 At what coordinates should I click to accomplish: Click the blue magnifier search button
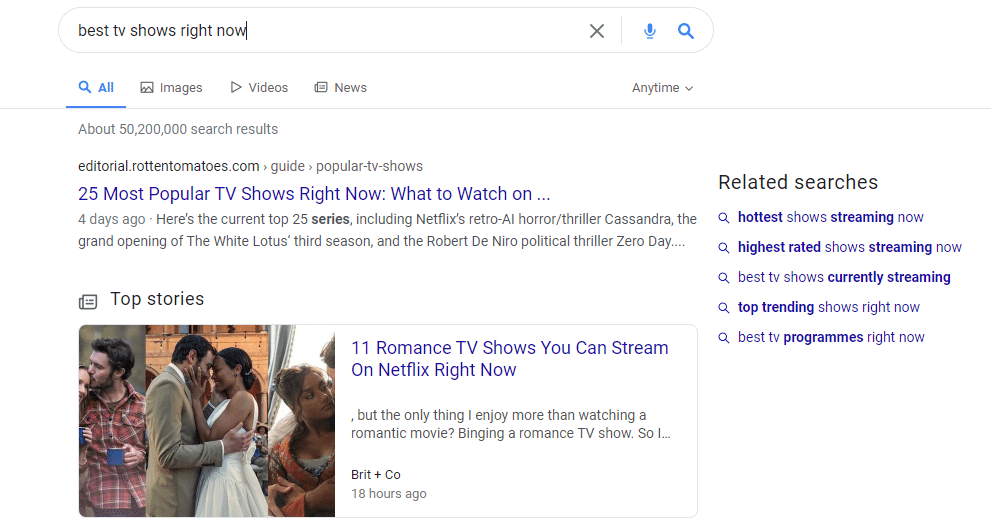(685, 31)
